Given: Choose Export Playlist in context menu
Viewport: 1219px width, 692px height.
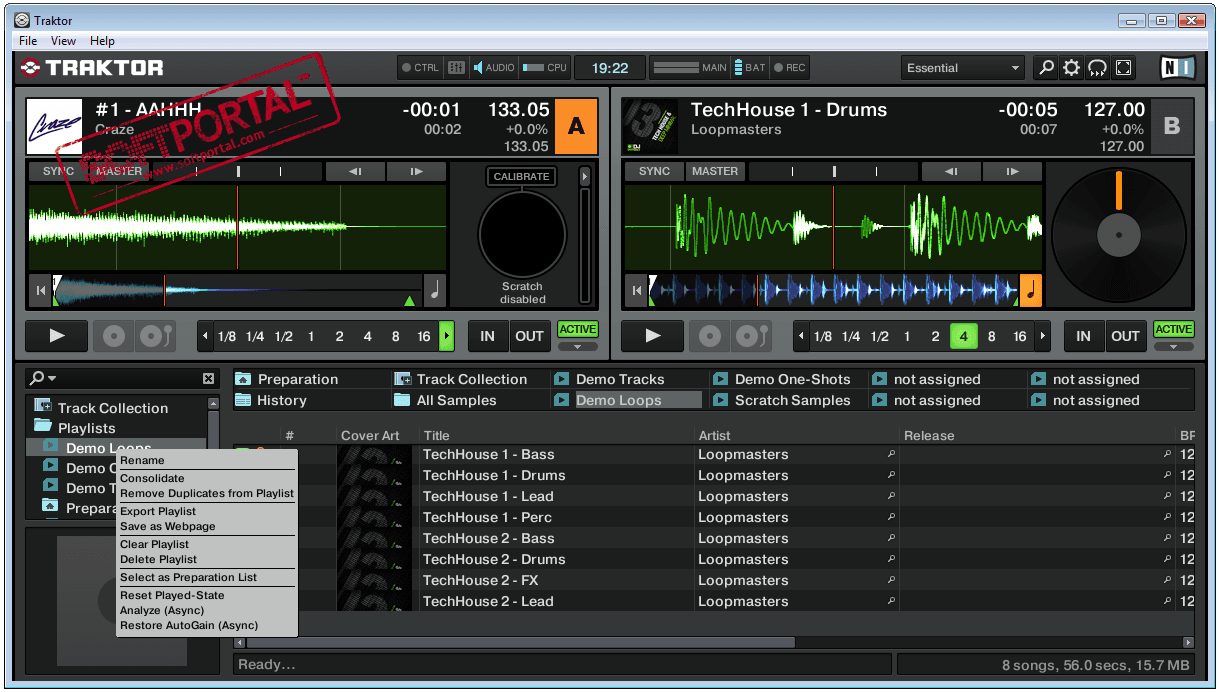Looking at the screenshot, I should 207,512.
